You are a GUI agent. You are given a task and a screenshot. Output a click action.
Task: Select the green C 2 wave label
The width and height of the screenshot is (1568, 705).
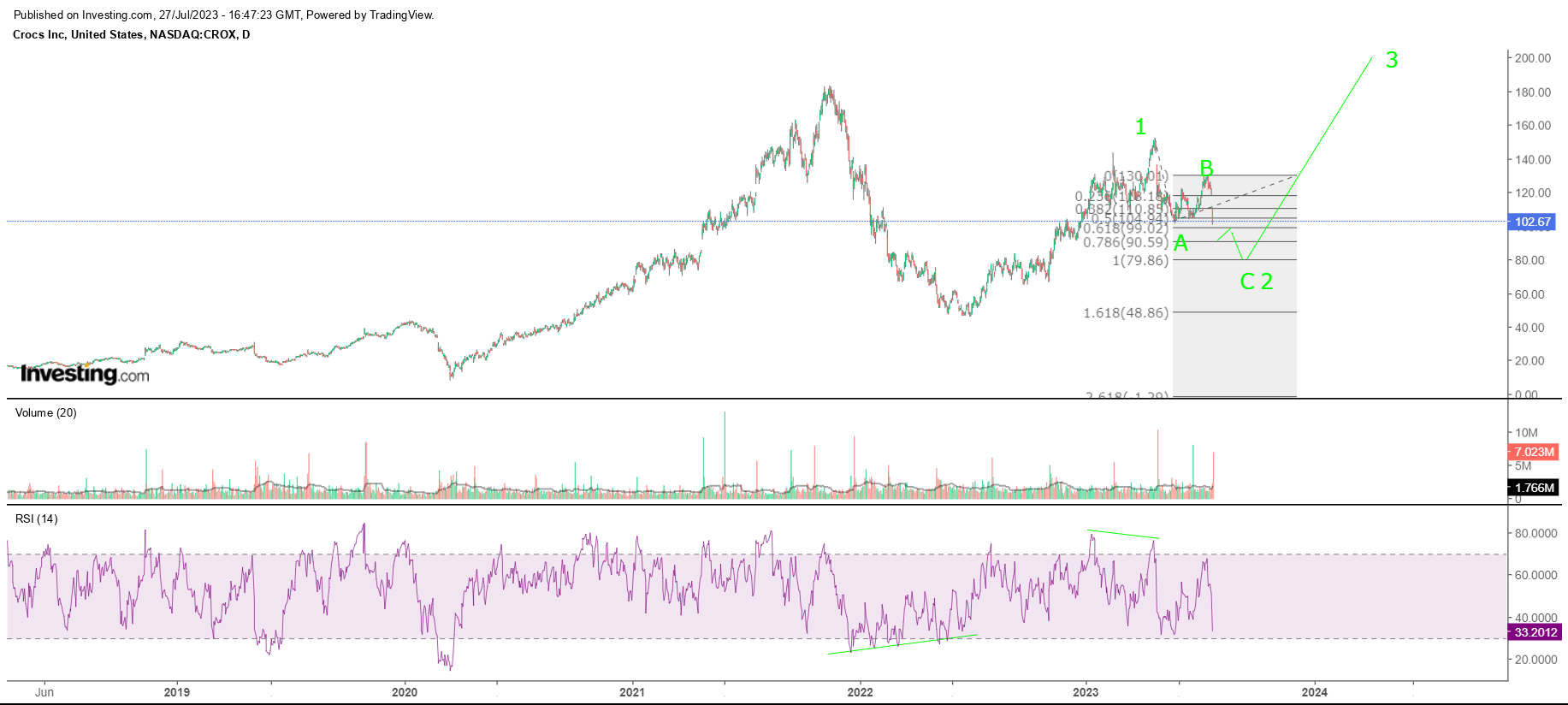point(1256,281)
